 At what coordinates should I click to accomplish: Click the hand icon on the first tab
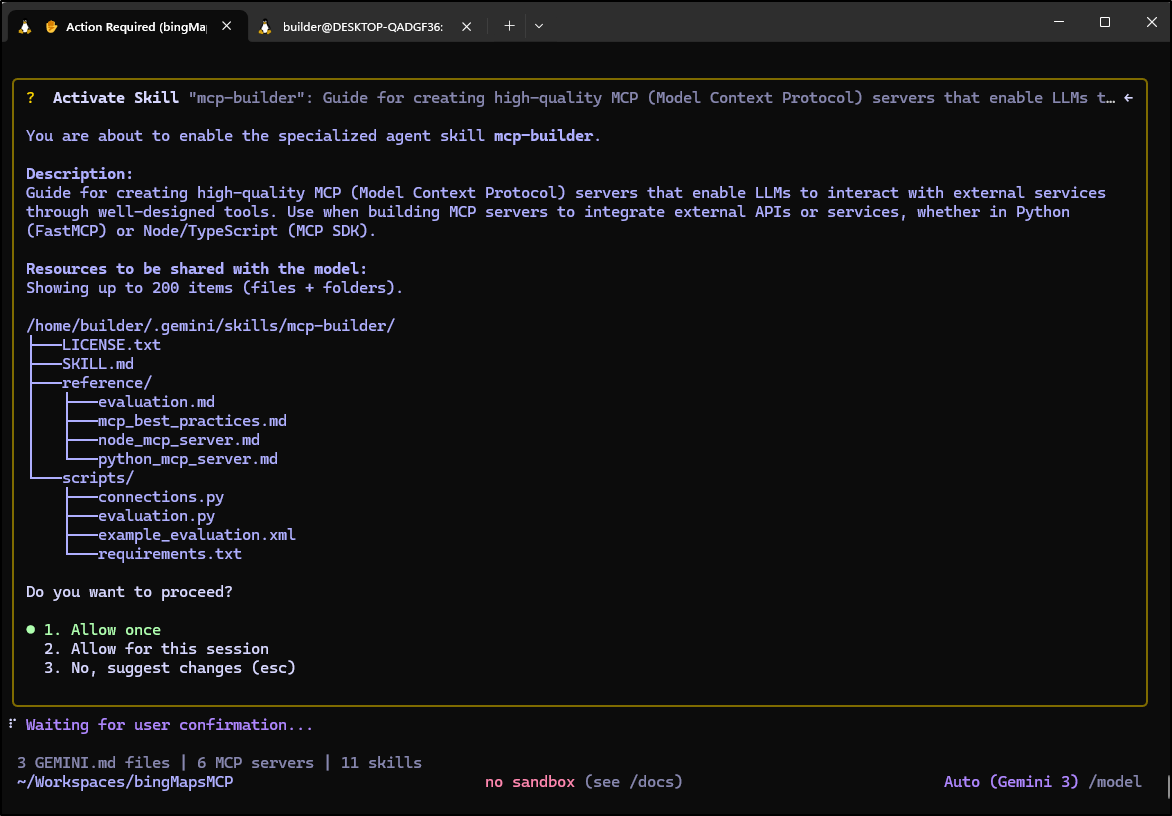click(x=51, y=27)
